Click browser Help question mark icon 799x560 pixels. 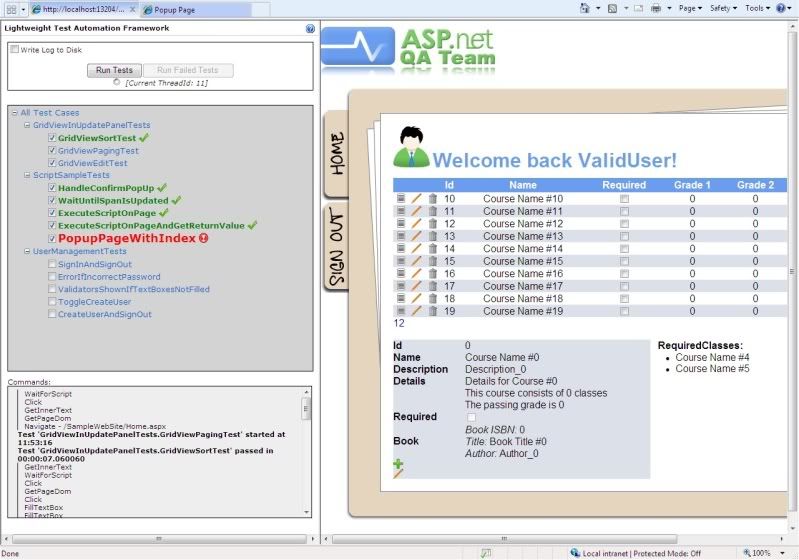(781, 8)
